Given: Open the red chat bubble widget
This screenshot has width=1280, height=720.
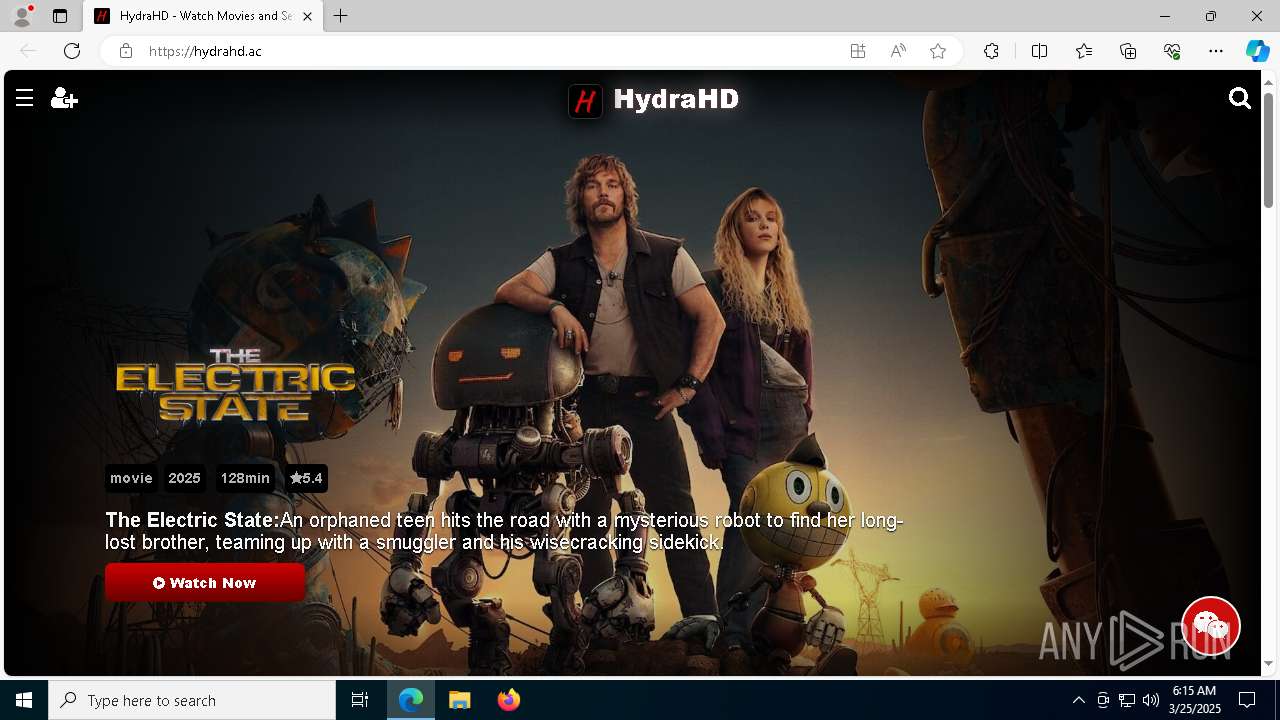Looking at the screenshot, I should click(1211, 626).
